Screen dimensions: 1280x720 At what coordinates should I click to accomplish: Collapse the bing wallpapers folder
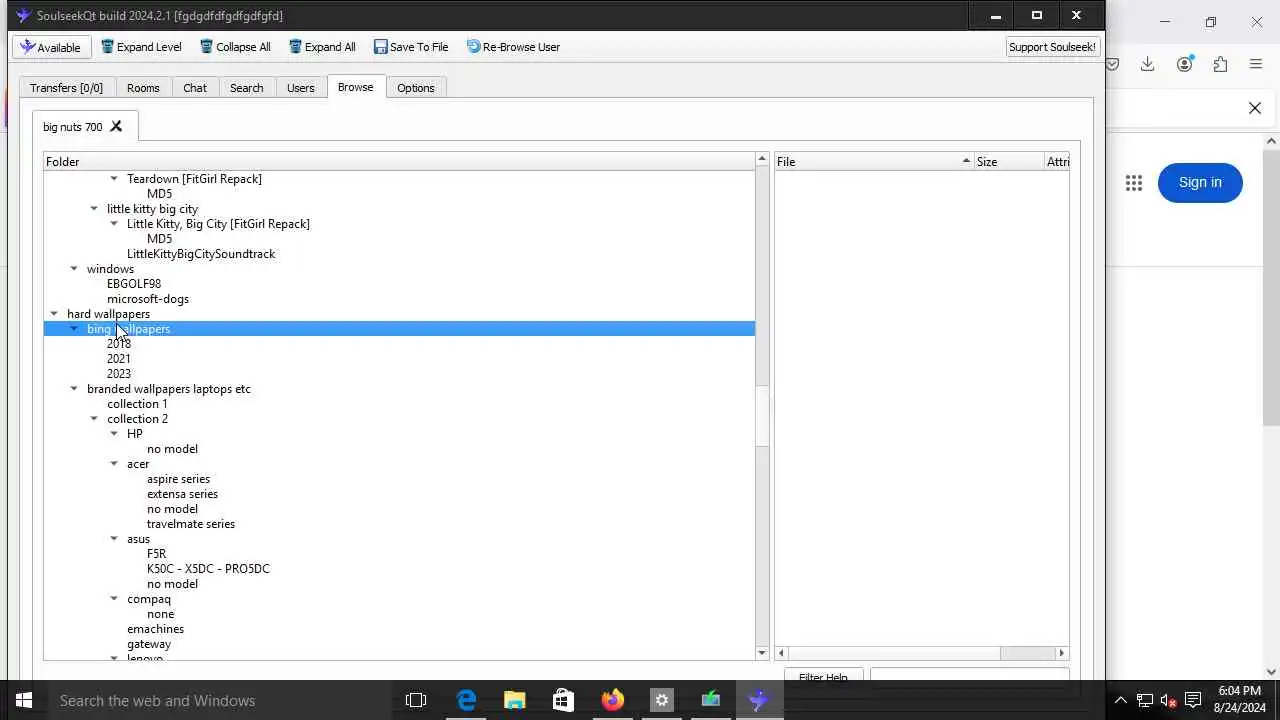(x=74, y=329)
